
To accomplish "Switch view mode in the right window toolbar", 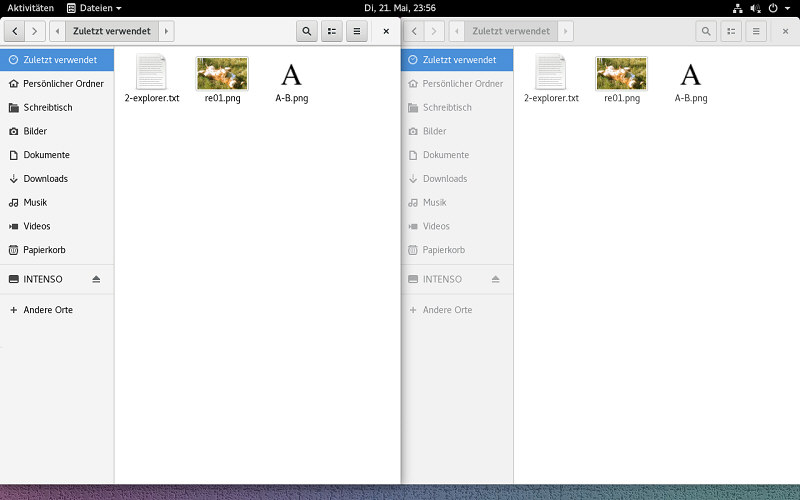I will [x=732, y=31].
